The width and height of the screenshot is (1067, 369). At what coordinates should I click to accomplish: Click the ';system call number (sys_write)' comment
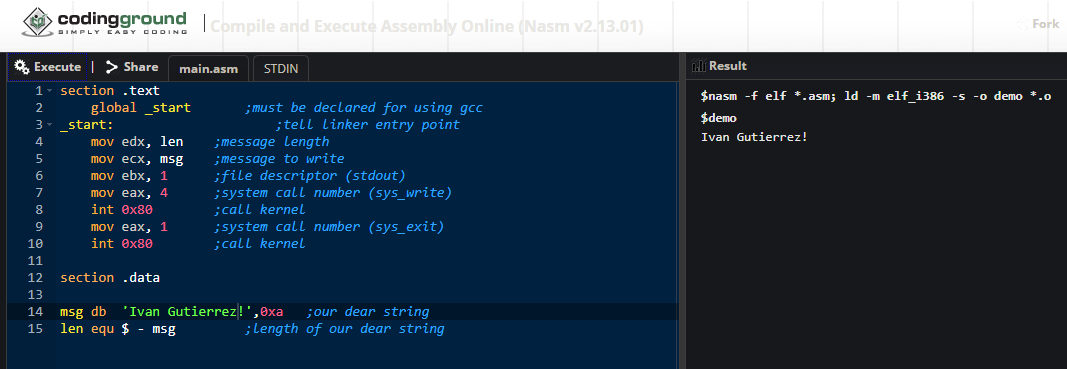[x=333, y=193]
